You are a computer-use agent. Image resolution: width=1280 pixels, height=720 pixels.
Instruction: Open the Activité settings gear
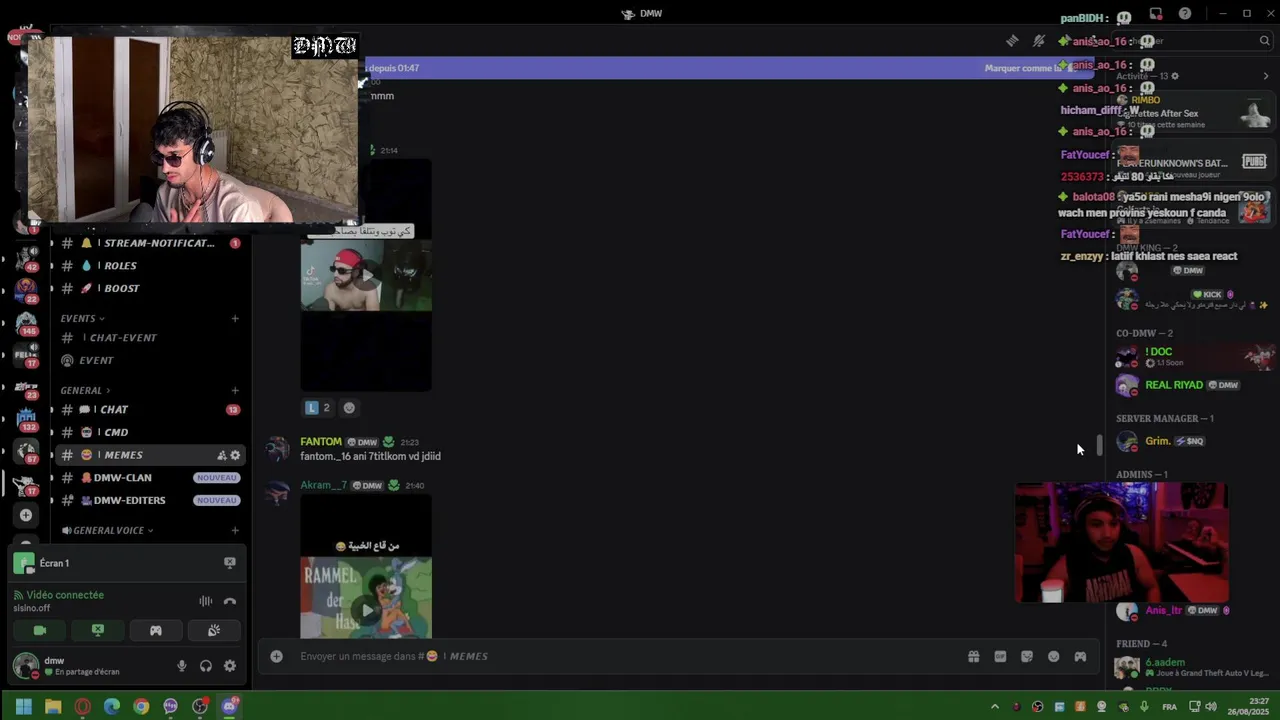coord(1175,76)
